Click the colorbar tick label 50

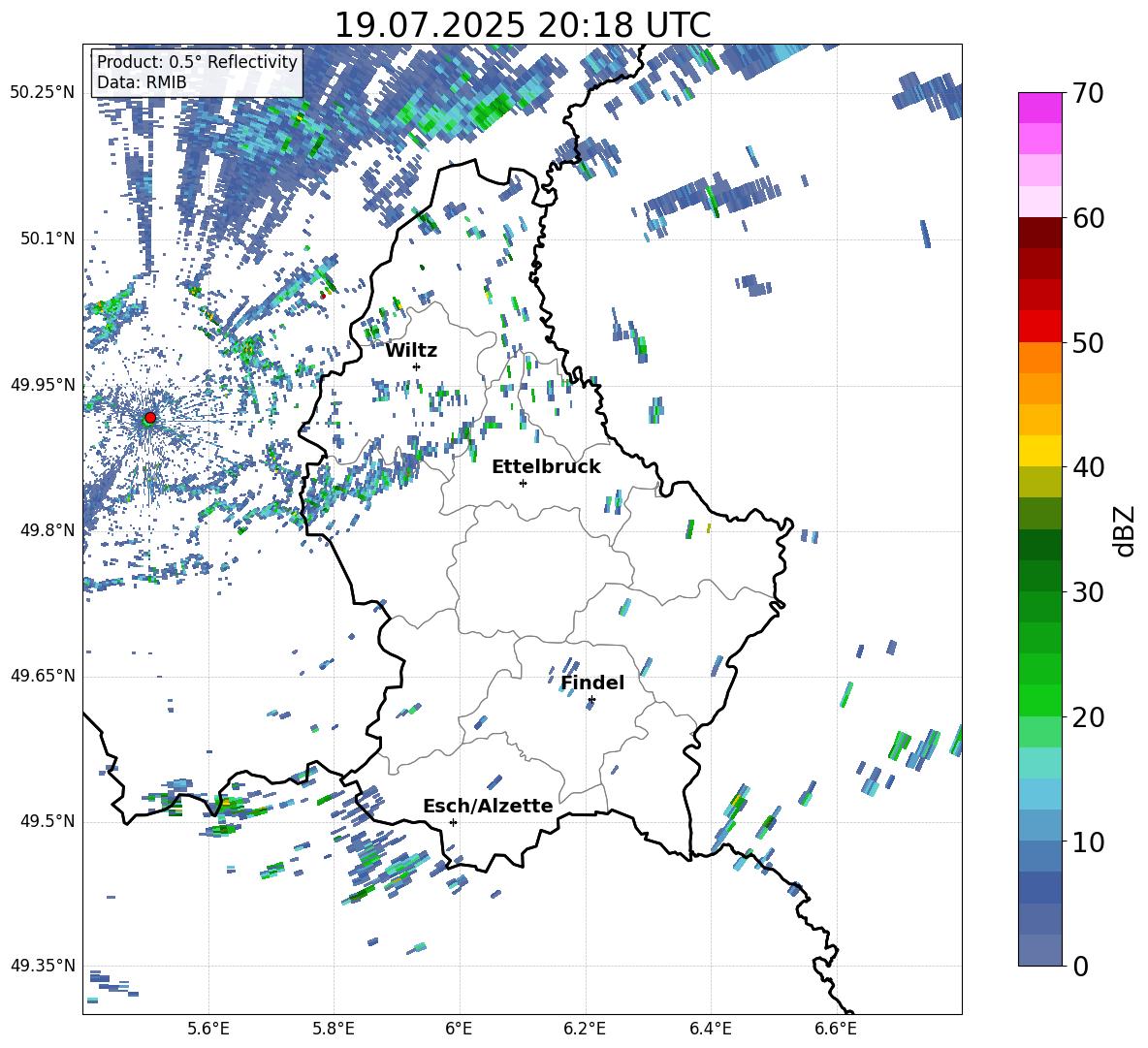[x=1088, y=343]
